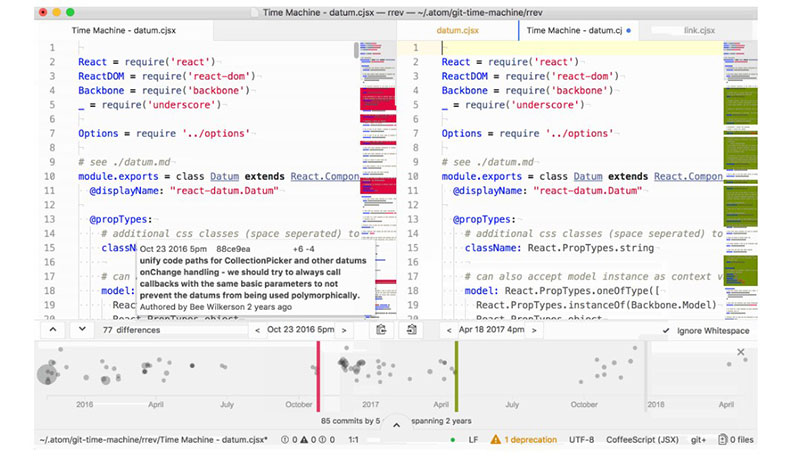Click the green status dot indicator
800x462 pixels.
tap(453, 440)
